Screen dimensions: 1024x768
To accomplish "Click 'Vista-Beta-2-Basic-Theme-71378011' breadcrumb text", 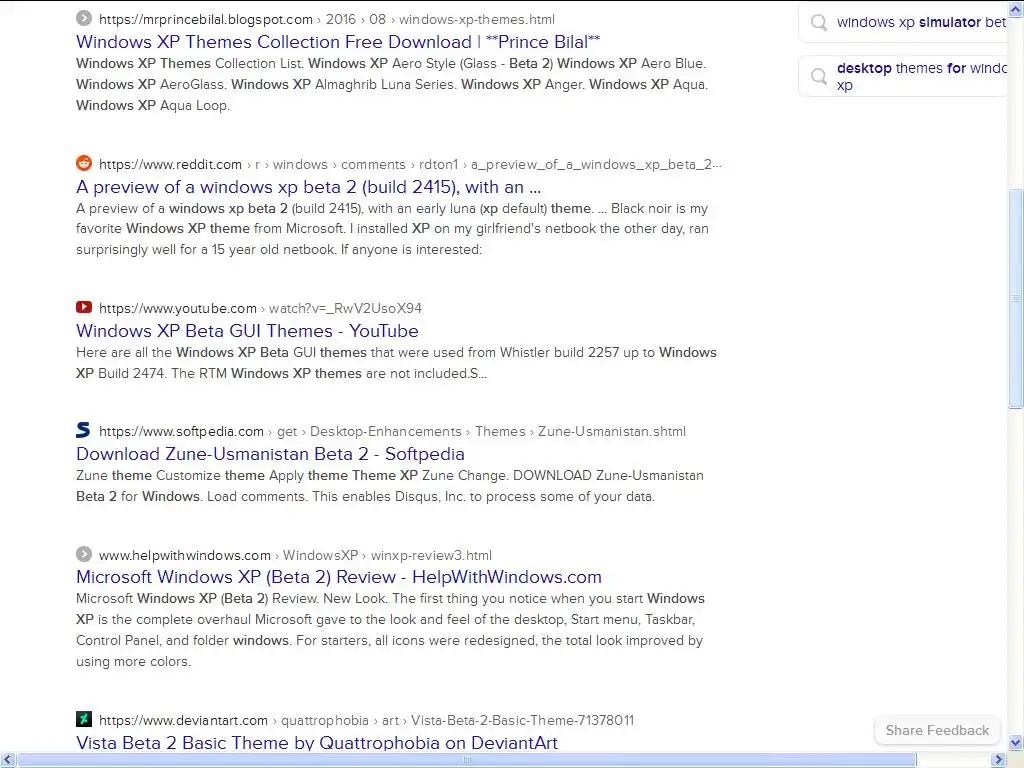I will pos(522,720).
